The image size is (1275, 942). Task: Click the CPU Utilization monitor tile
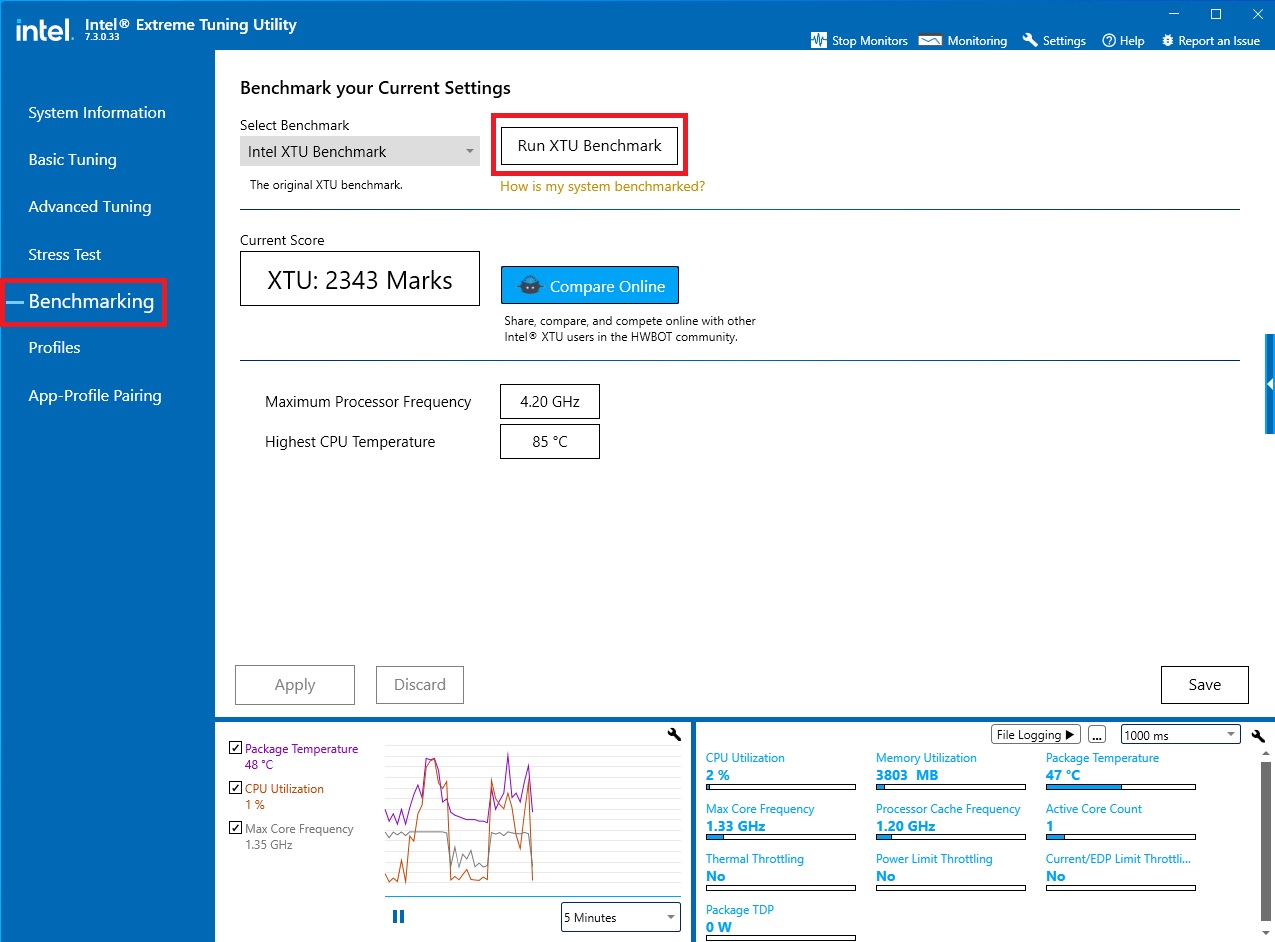(x=781, y=771)
